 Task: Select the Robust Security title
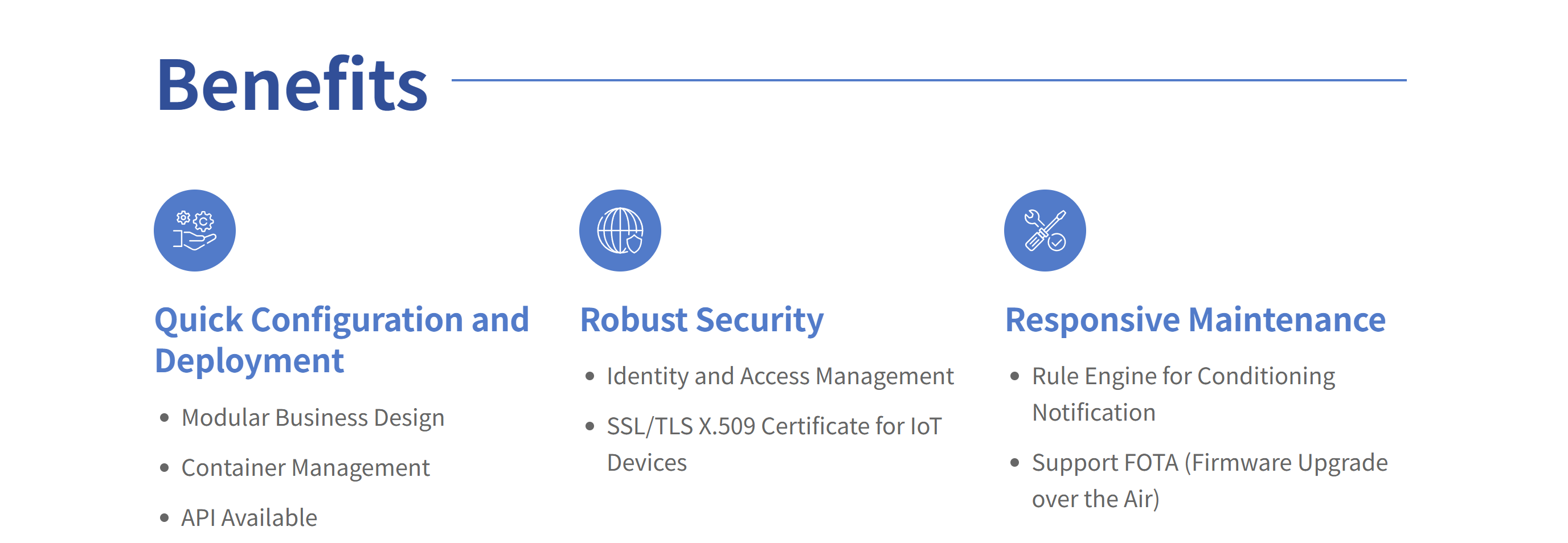pos(702,320)
